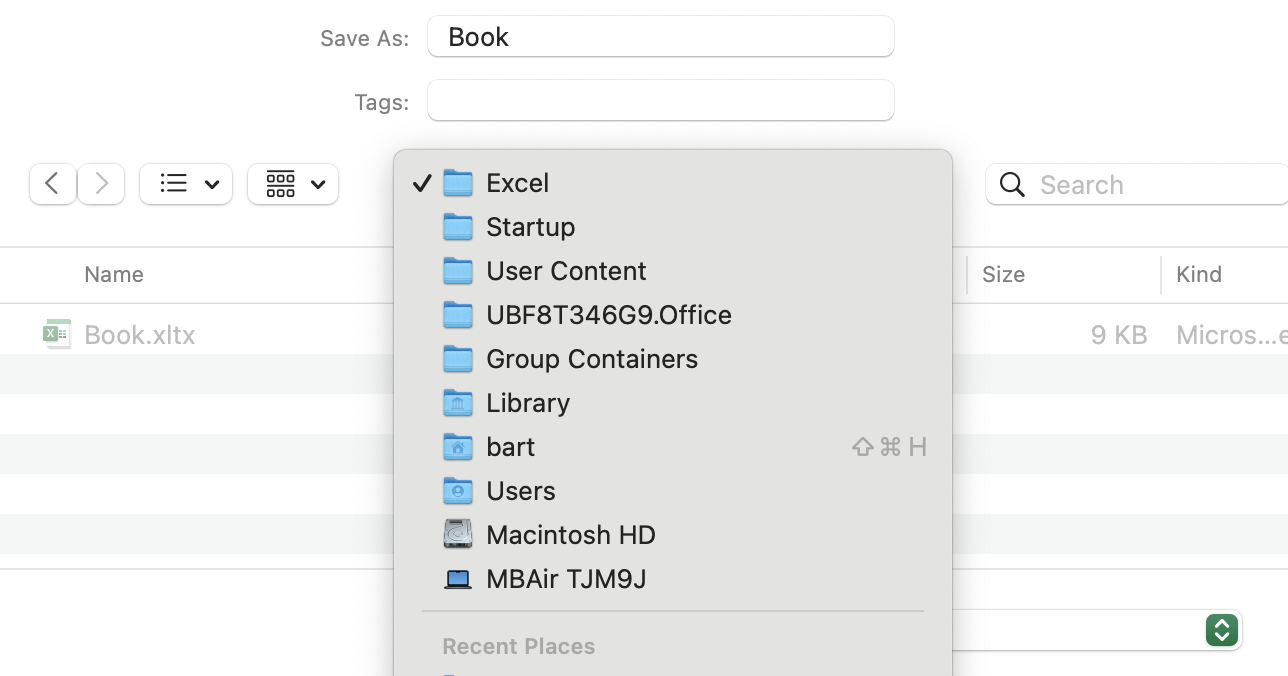Sort files by Size column header
The image size is (1288, 676).
pos(1003,275)
